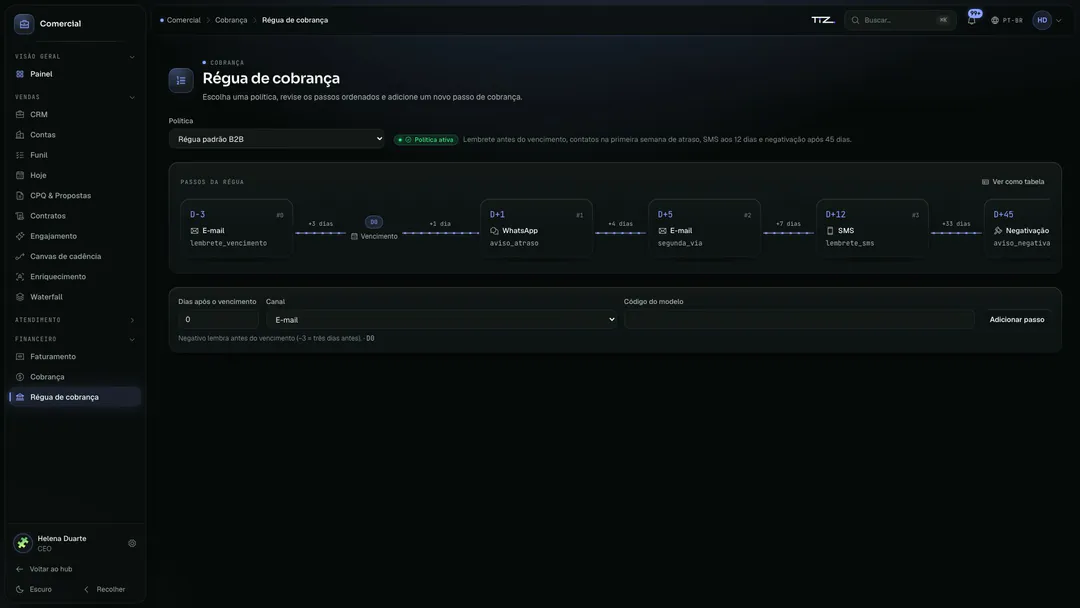Click the Faturamento sidebar icon
Screen dimensions: 1080x608
click(x=20, y=357)
